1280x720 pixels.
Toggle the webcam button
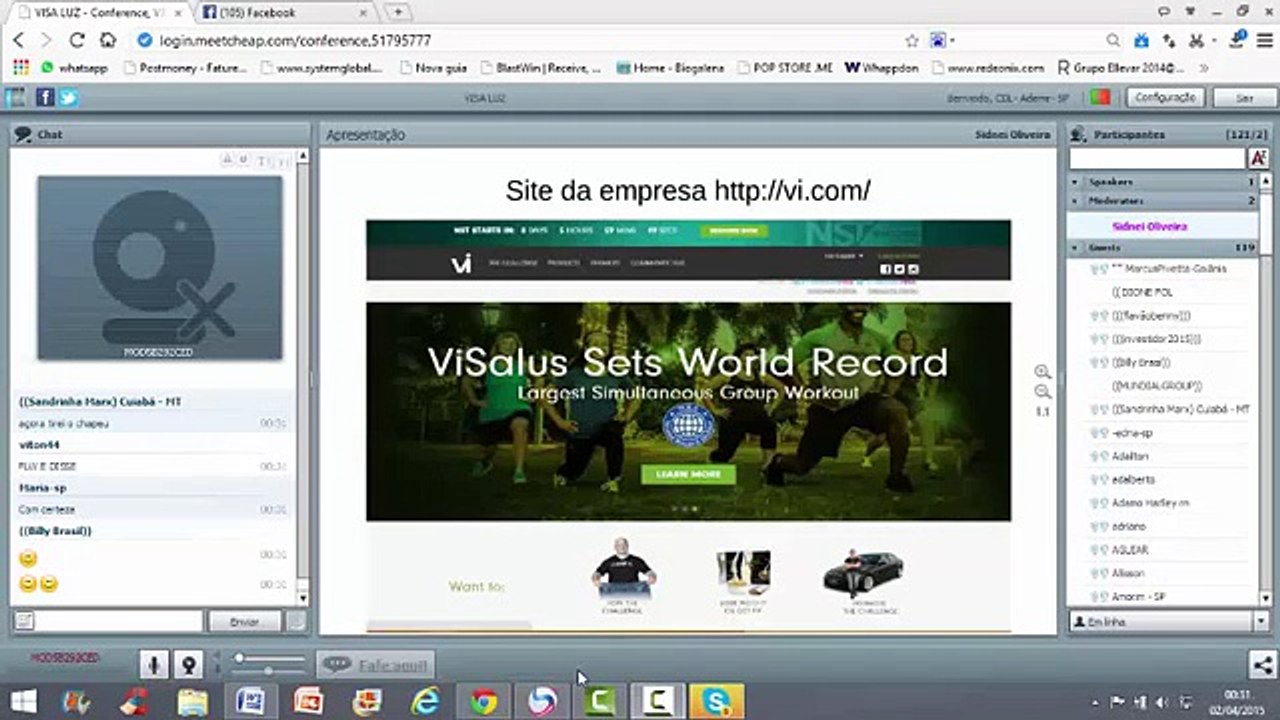(187, 664)
